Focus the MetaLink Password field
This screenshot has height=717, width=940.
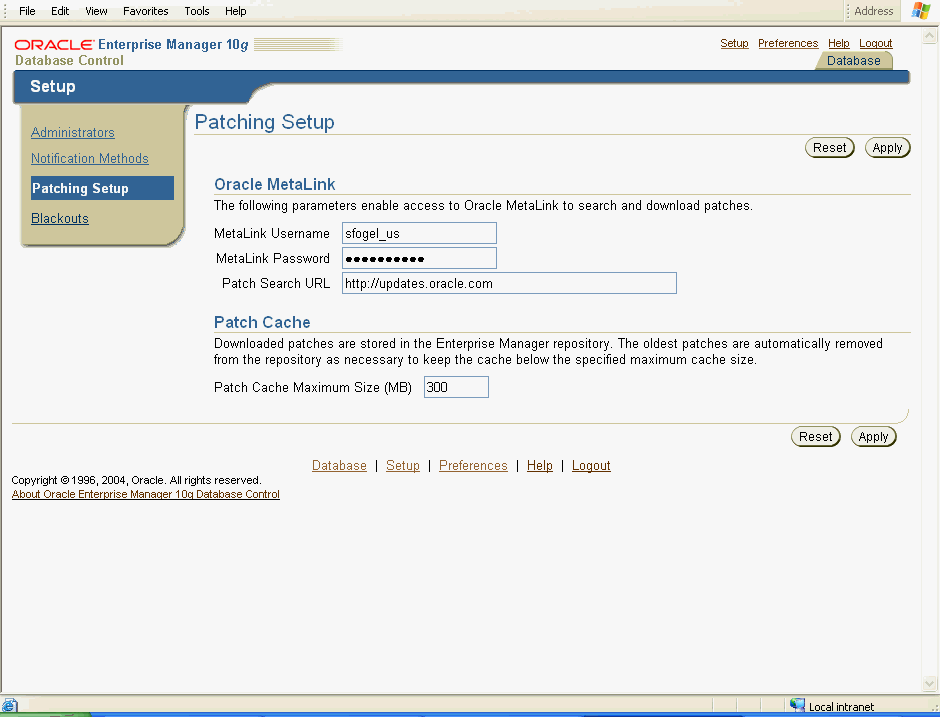click(x=419, y=258)
